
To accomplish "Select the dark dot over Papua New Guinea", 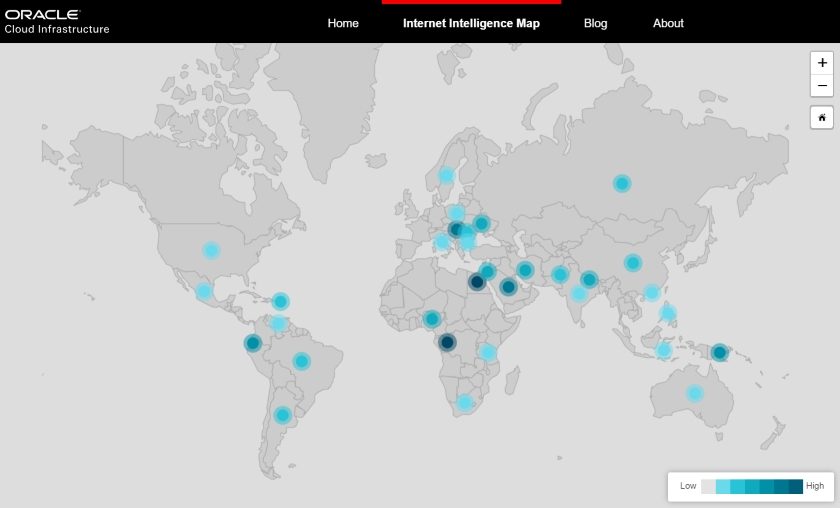I will tap(719, 353).
